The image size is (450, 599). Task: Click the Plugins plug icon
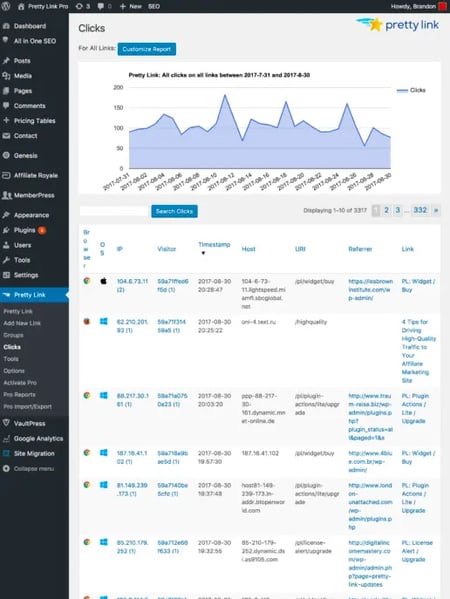click(x=6, y=230)
